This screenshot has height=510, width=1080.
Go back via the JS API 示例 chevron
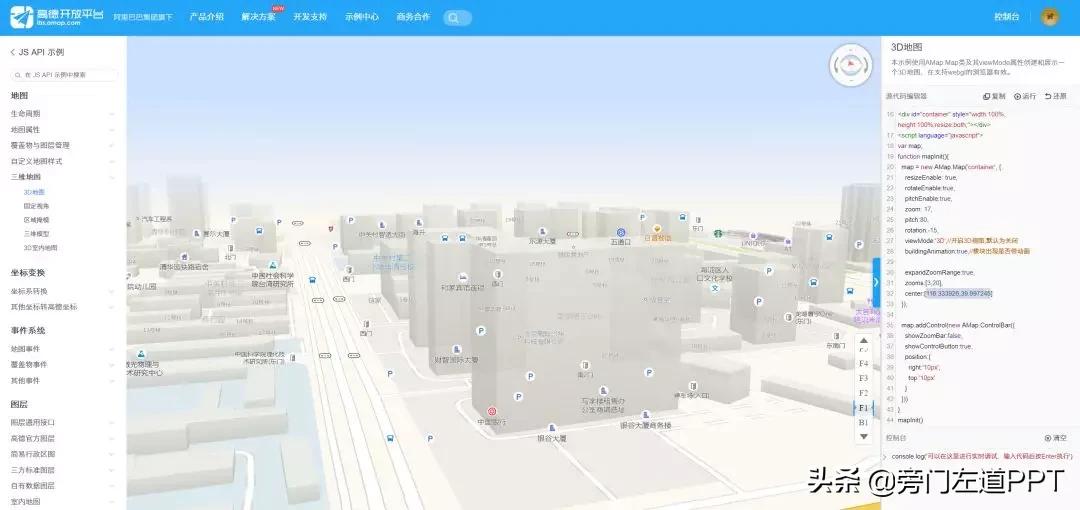pyautogui.click(x=12, y=52)
